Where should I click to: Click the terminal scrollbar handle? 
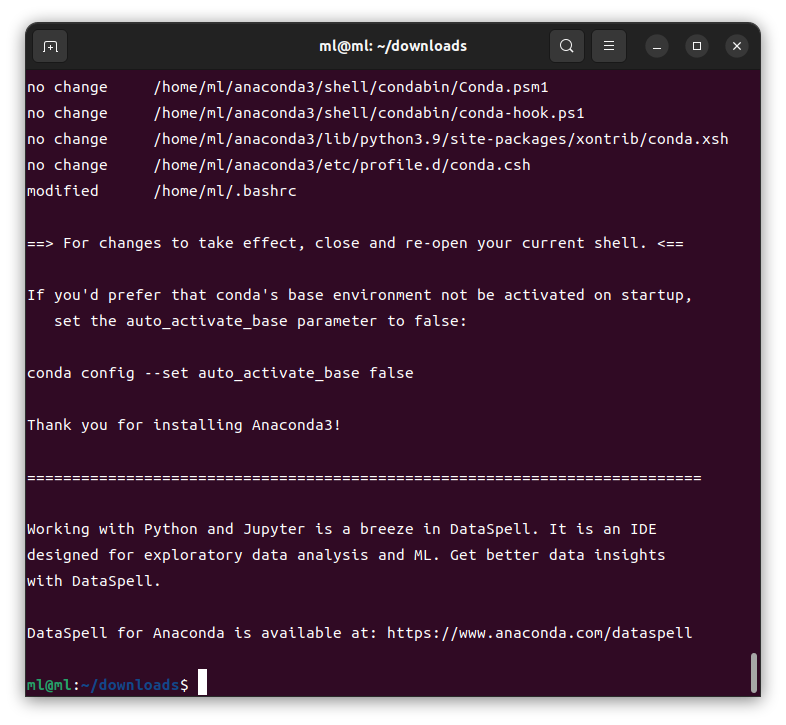[753, 672]
